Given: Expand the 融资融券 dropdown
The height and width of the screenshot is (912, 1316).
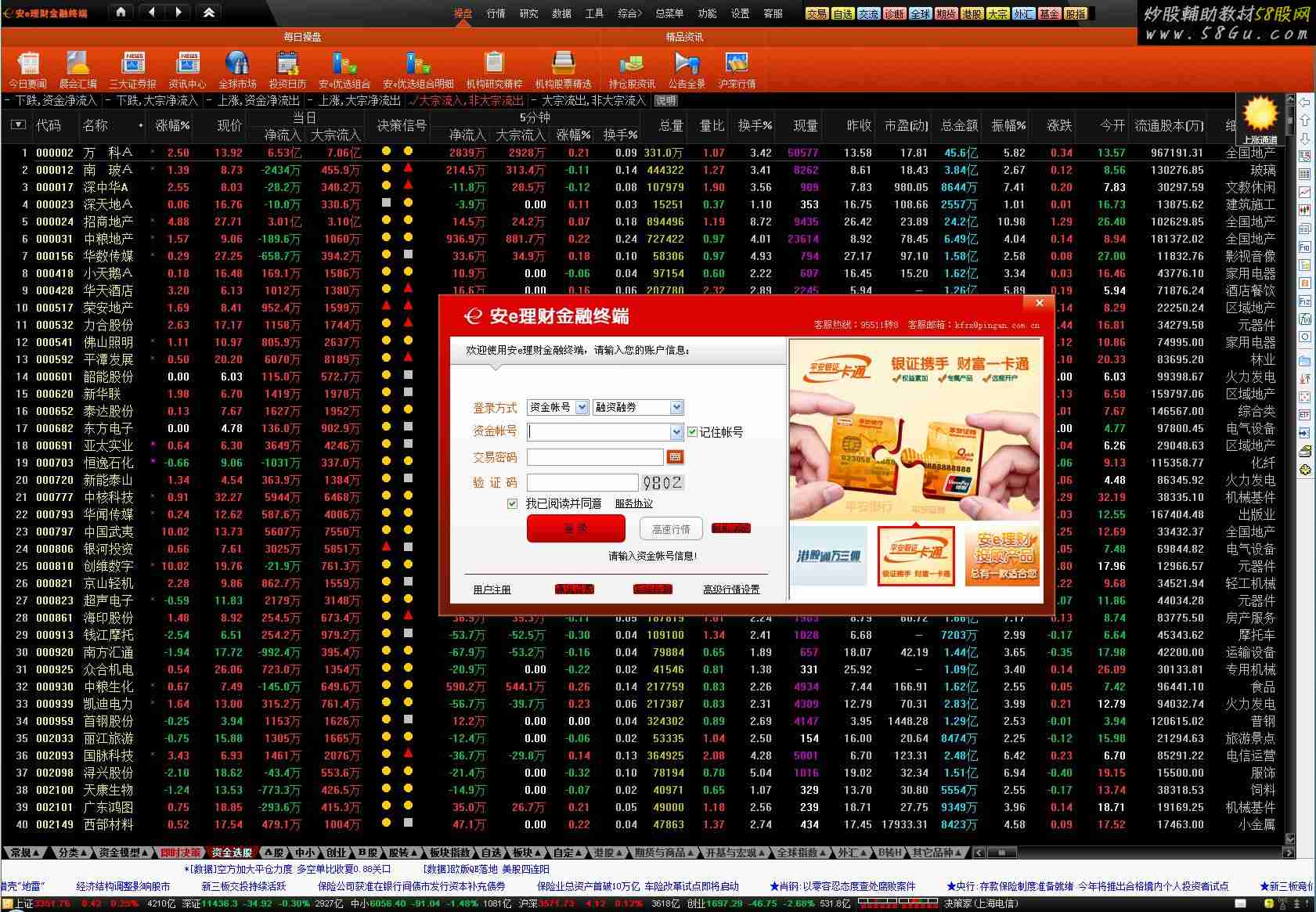Looking at the screenshot, I should (677, 407).
